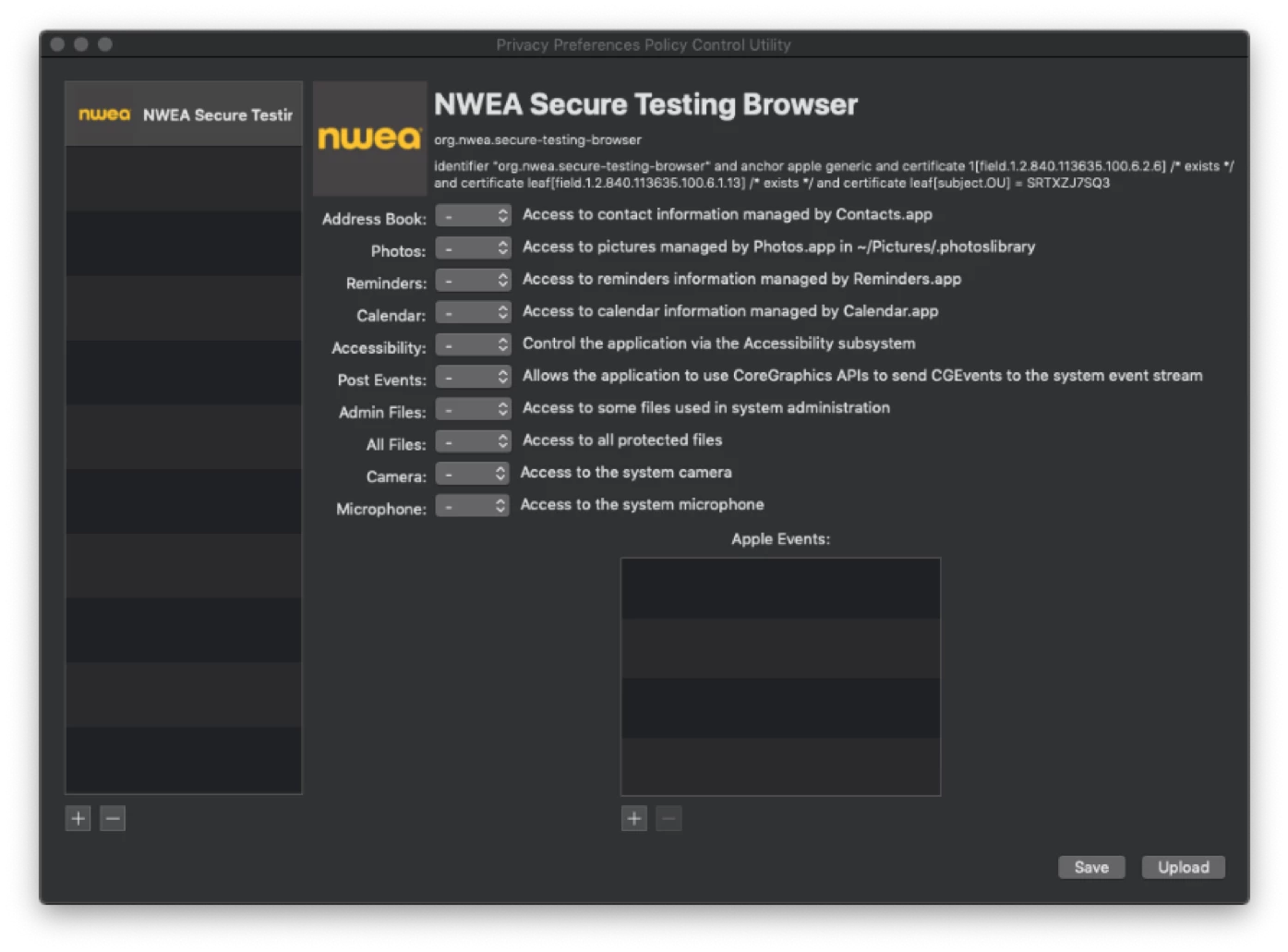Add an Apple Events entry with plus button
The image size is (1288, 952).
click(x=634, y=818)
